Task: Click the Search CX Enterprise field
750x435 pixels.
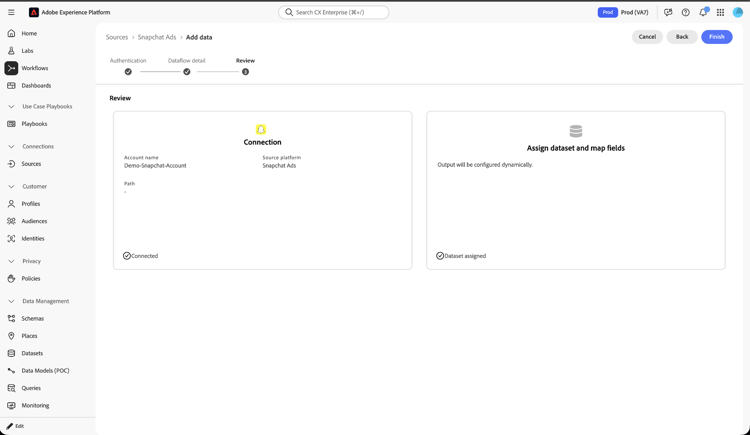Action: (x=333, y=12)
